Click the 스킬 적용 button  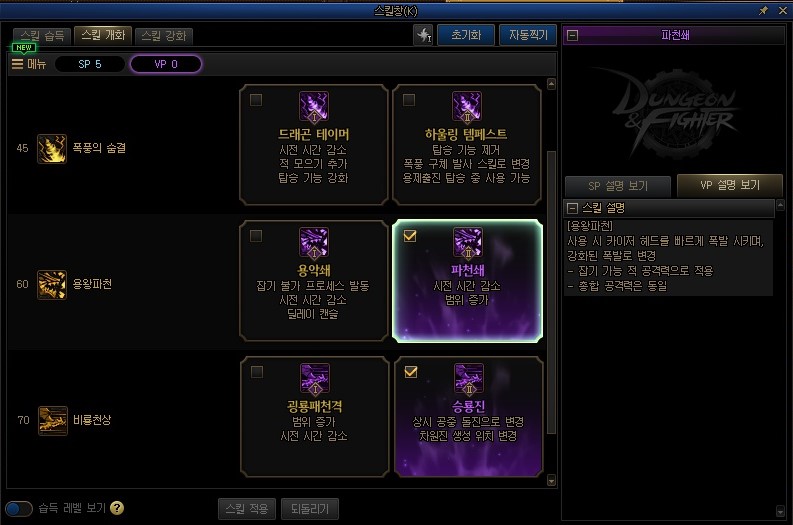tap(247, 508)
